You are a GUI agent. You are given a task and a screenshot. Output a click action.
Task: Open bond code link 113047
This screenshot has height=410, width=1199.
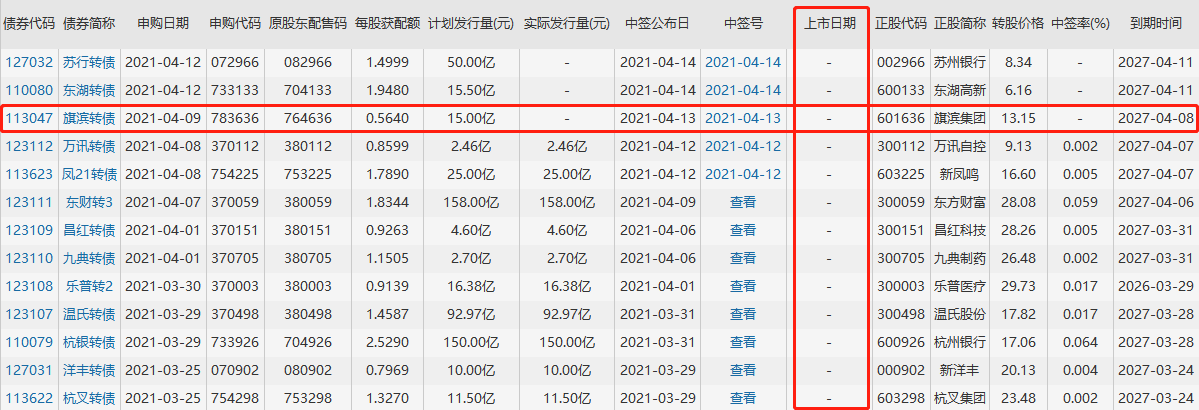click(29, 119)
